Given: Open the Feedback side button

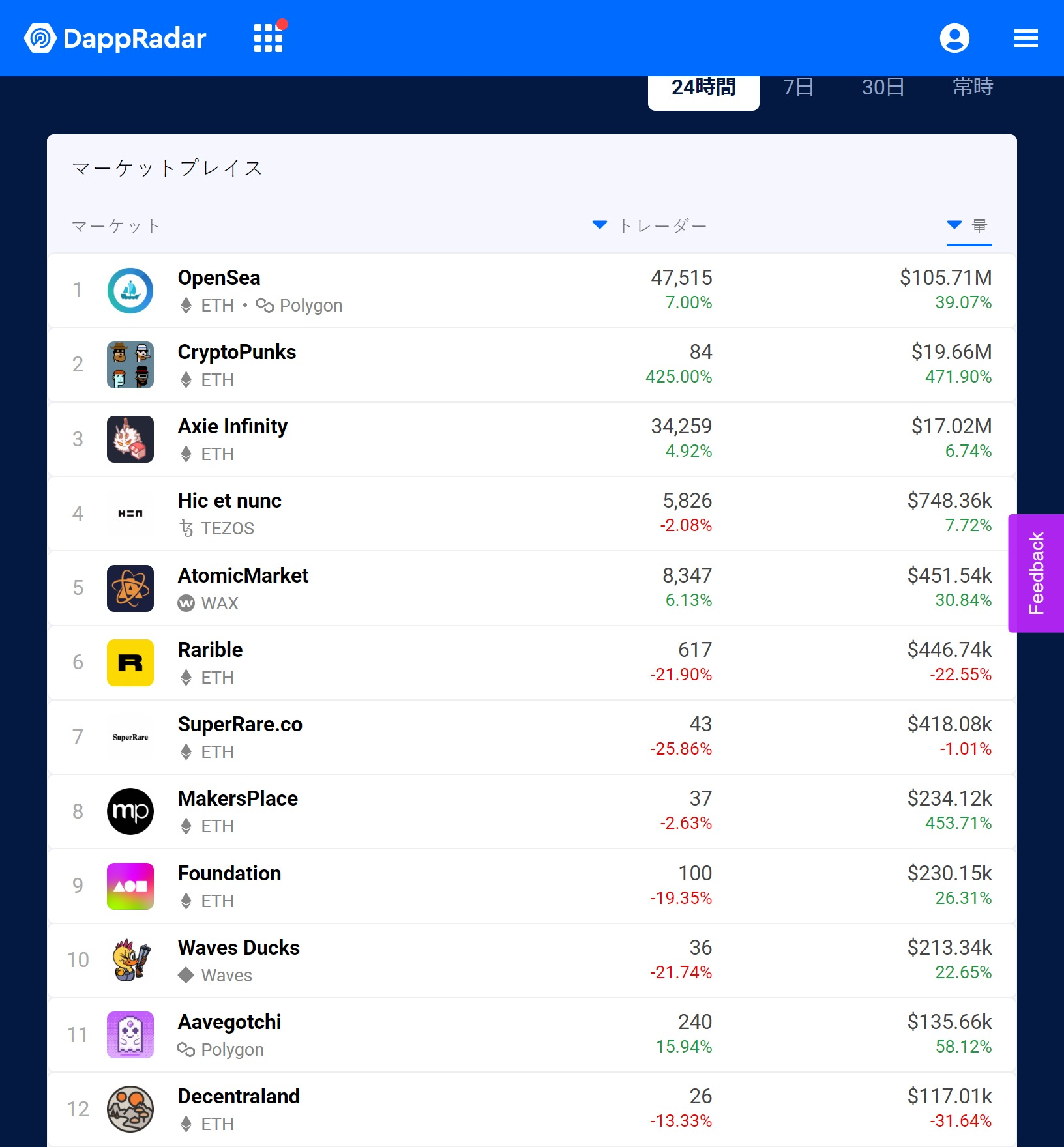Looking at the screenshot, I should [1036, 573].
